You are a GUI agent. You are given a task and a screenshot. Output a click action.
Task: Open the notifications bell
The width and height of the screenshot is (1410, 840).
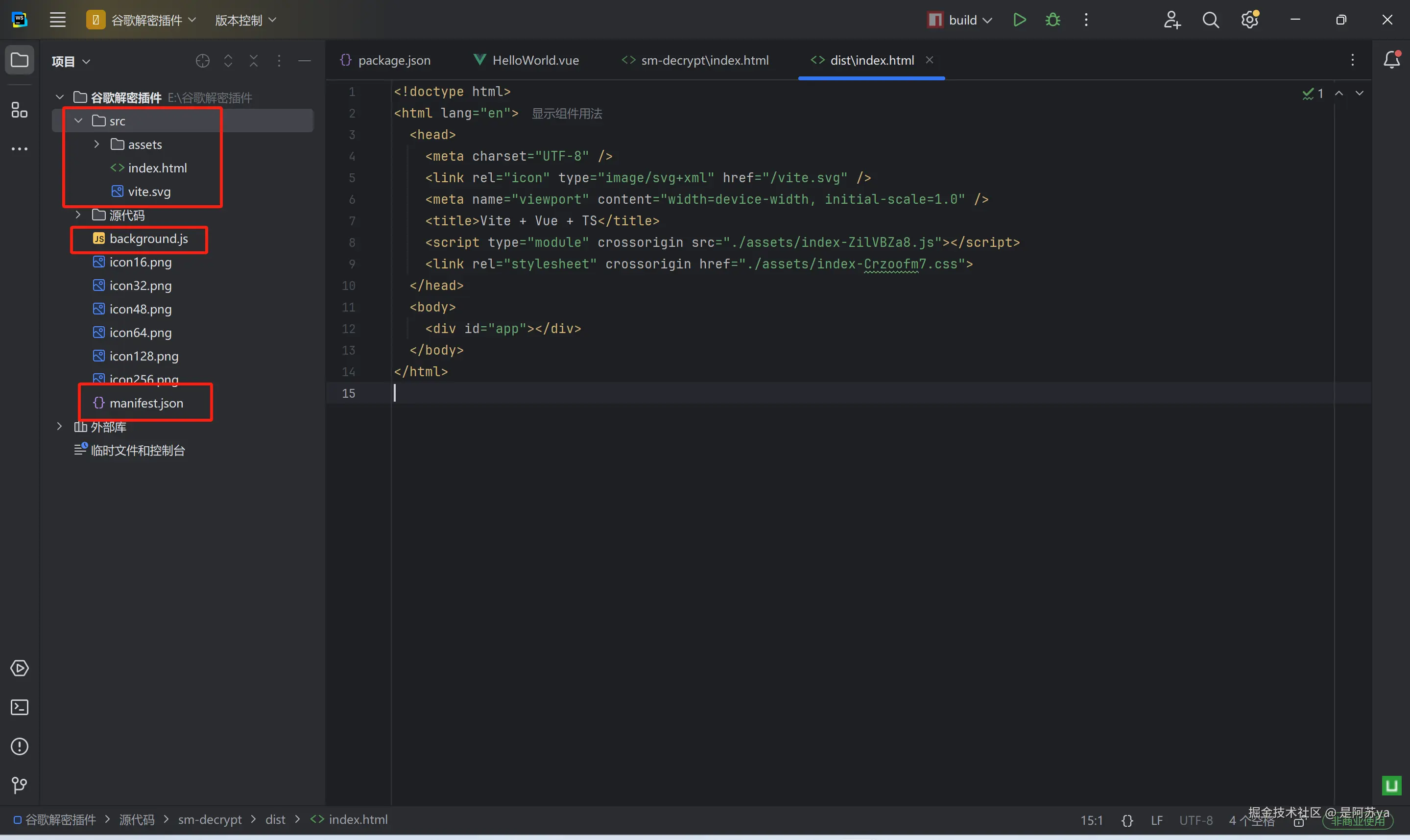point(1391,59)
